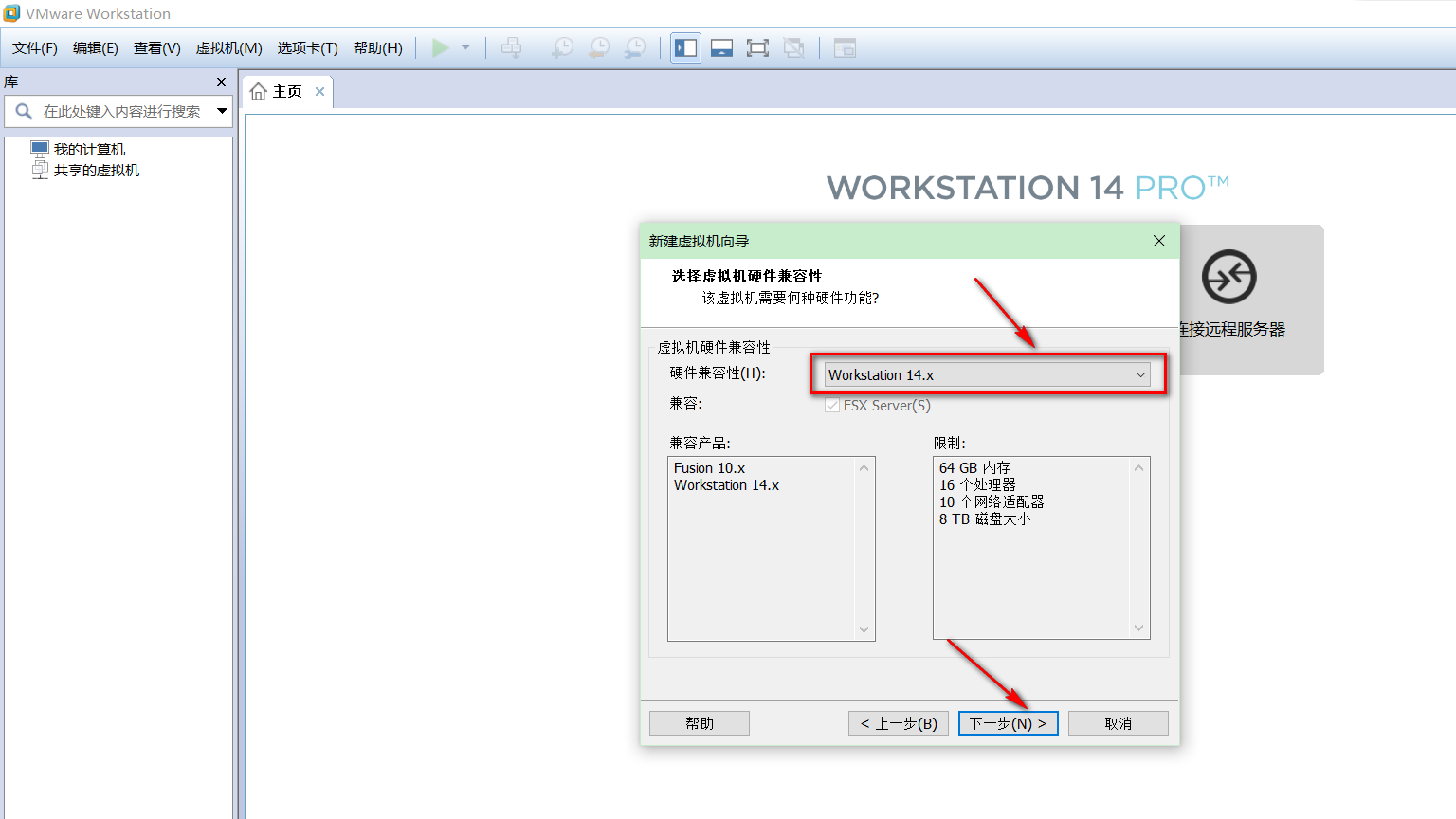Open the search filter dropdown arrow
1456x819 pixels.
coord(221,111)
